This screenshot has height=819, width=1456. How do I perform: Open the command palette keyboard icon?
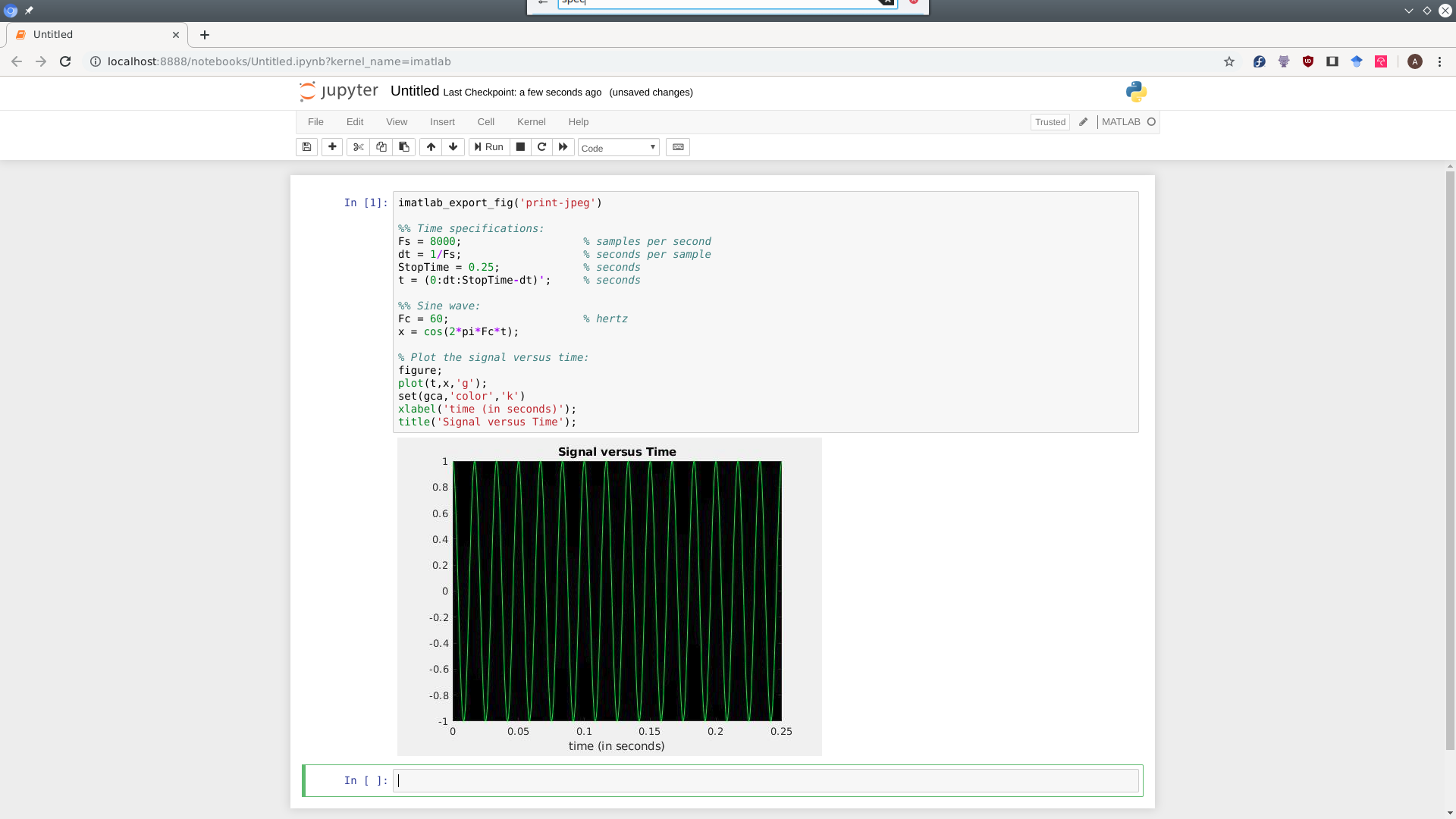pos(677,146)
